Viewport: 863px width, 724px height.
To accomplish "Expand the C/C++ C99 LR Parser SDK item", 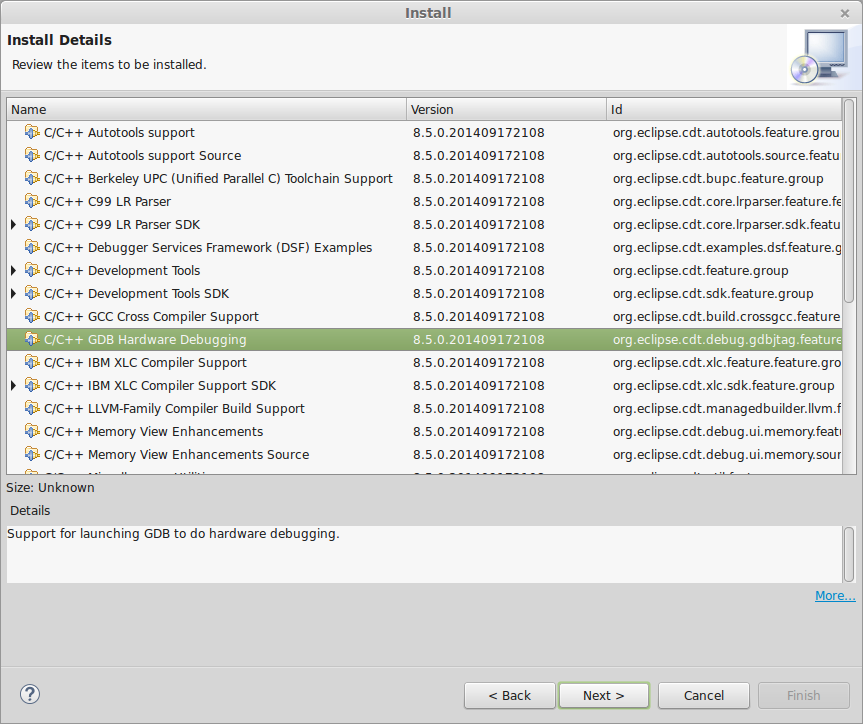I will pos(14,225).
